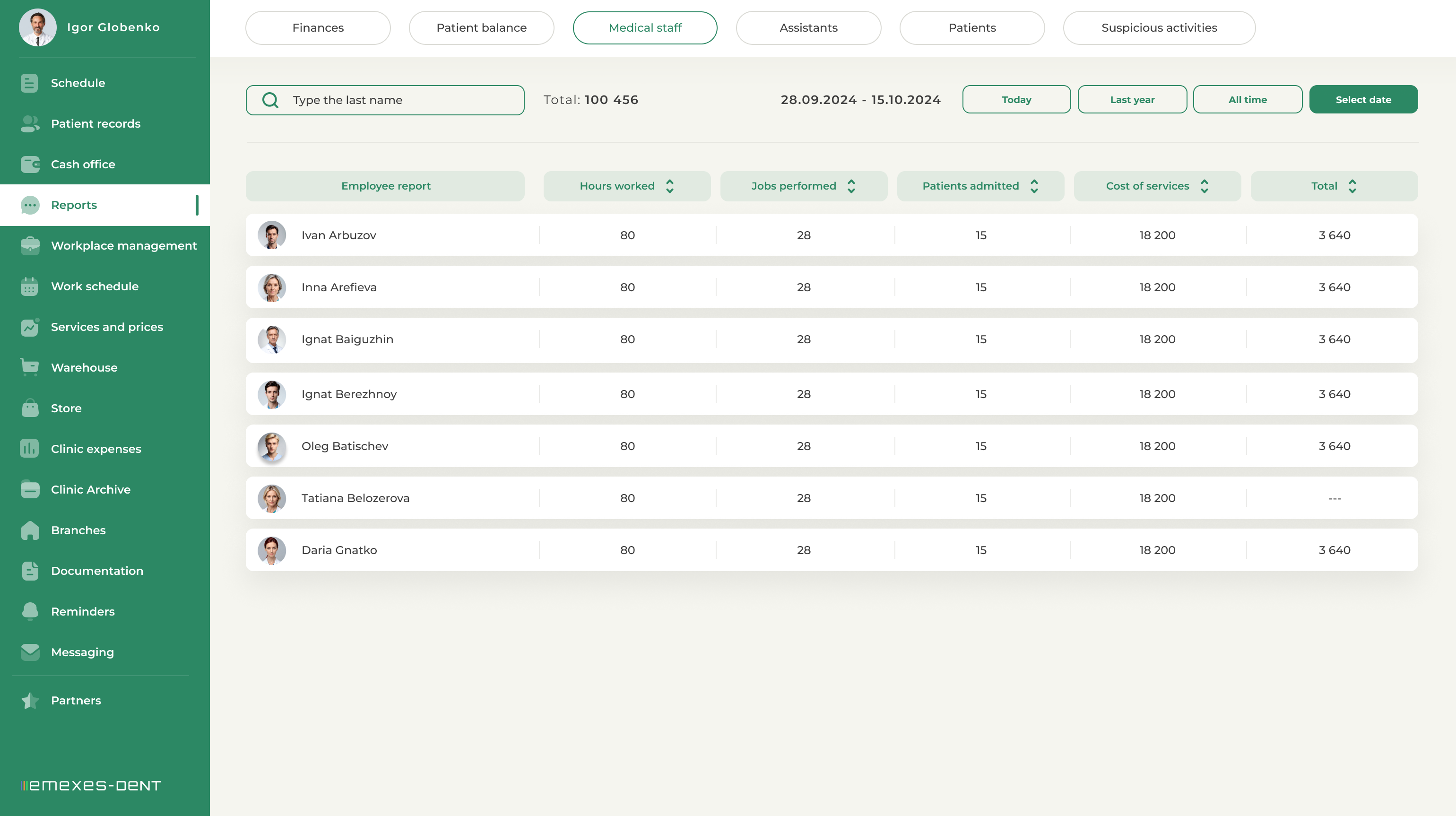Click the Employee report header
The height and width of the screenshot is (816, 1456).
pyautogui.click(x=385, y=186)
